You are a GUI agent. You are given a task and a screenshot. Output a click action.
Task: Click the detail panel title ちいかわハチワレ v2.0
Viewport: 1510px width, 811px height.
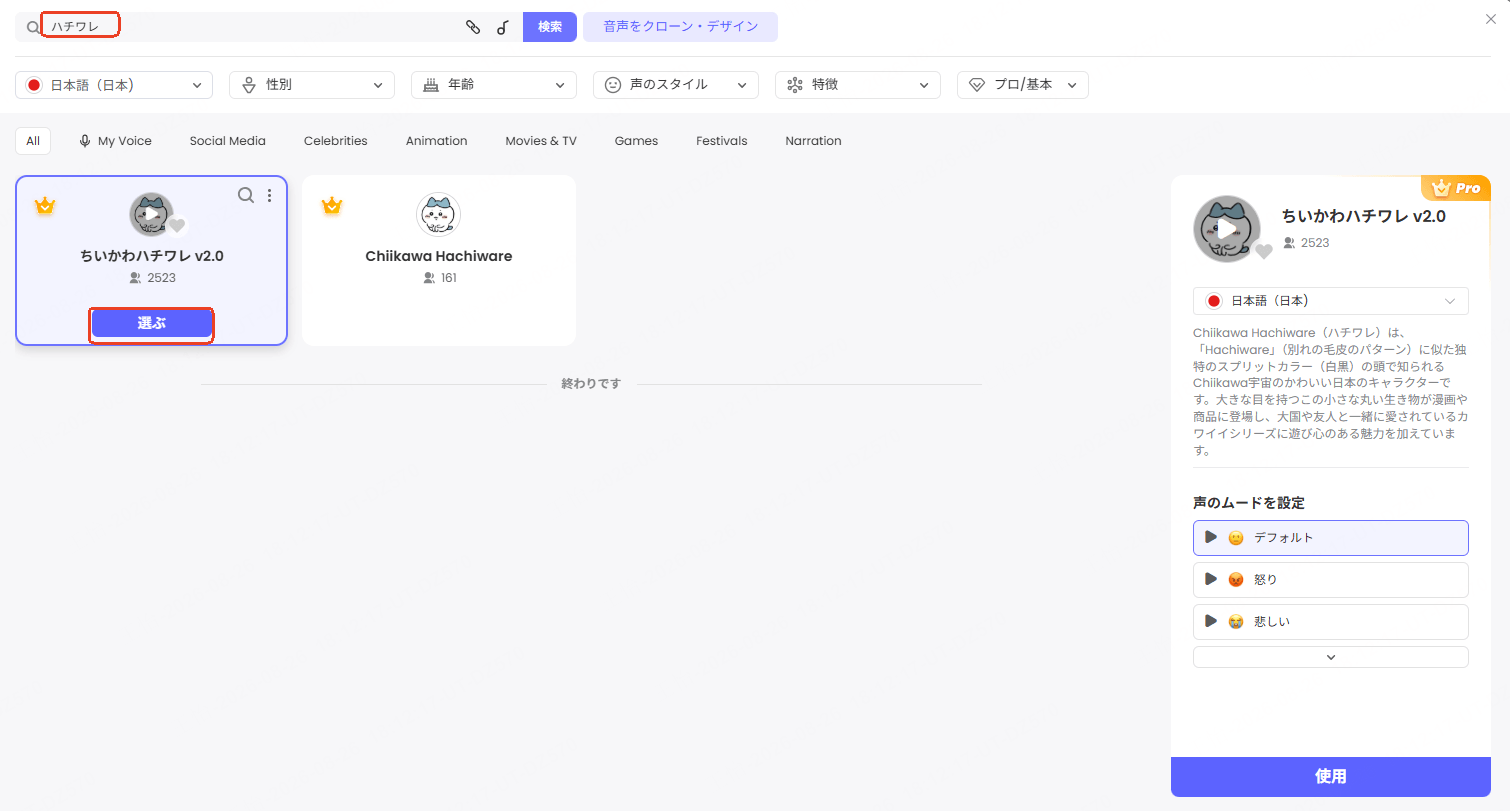[x=1364, y=216]
